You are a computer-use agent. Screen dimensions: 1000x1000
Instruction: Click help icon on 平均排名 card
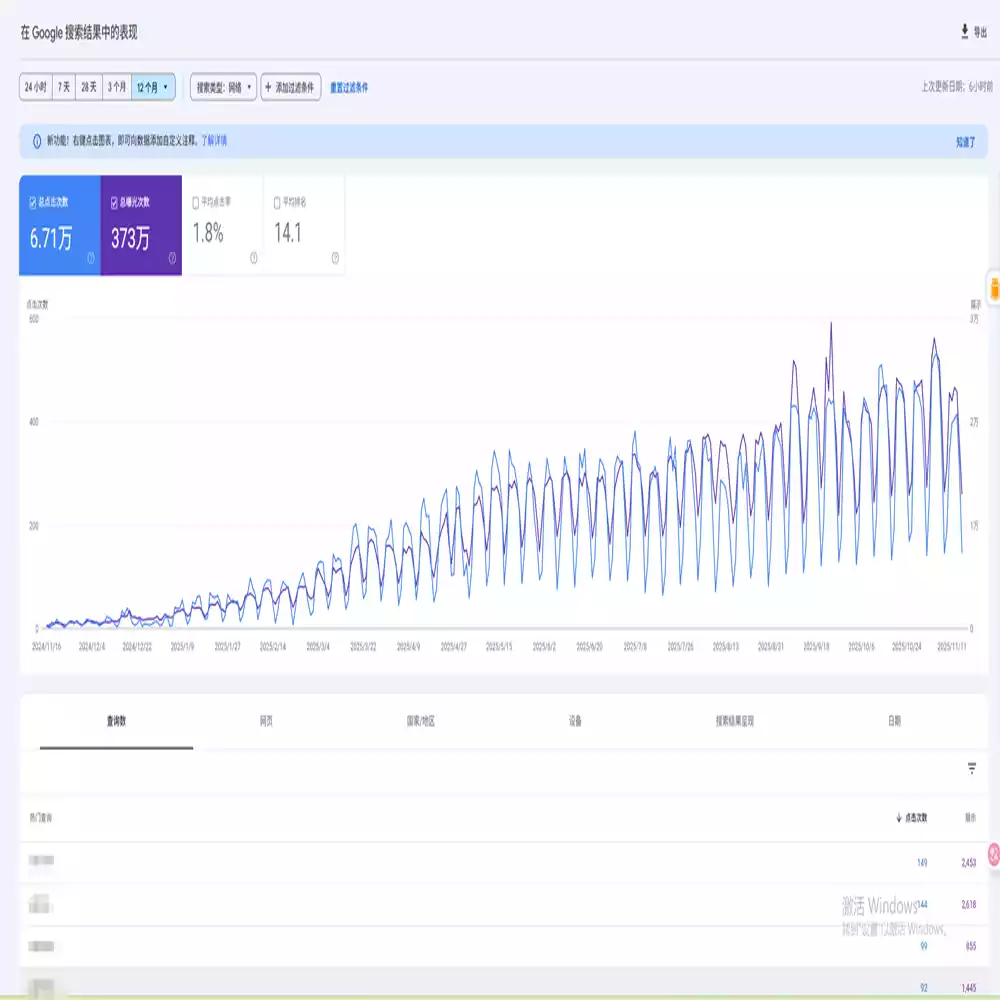[335, 258]
